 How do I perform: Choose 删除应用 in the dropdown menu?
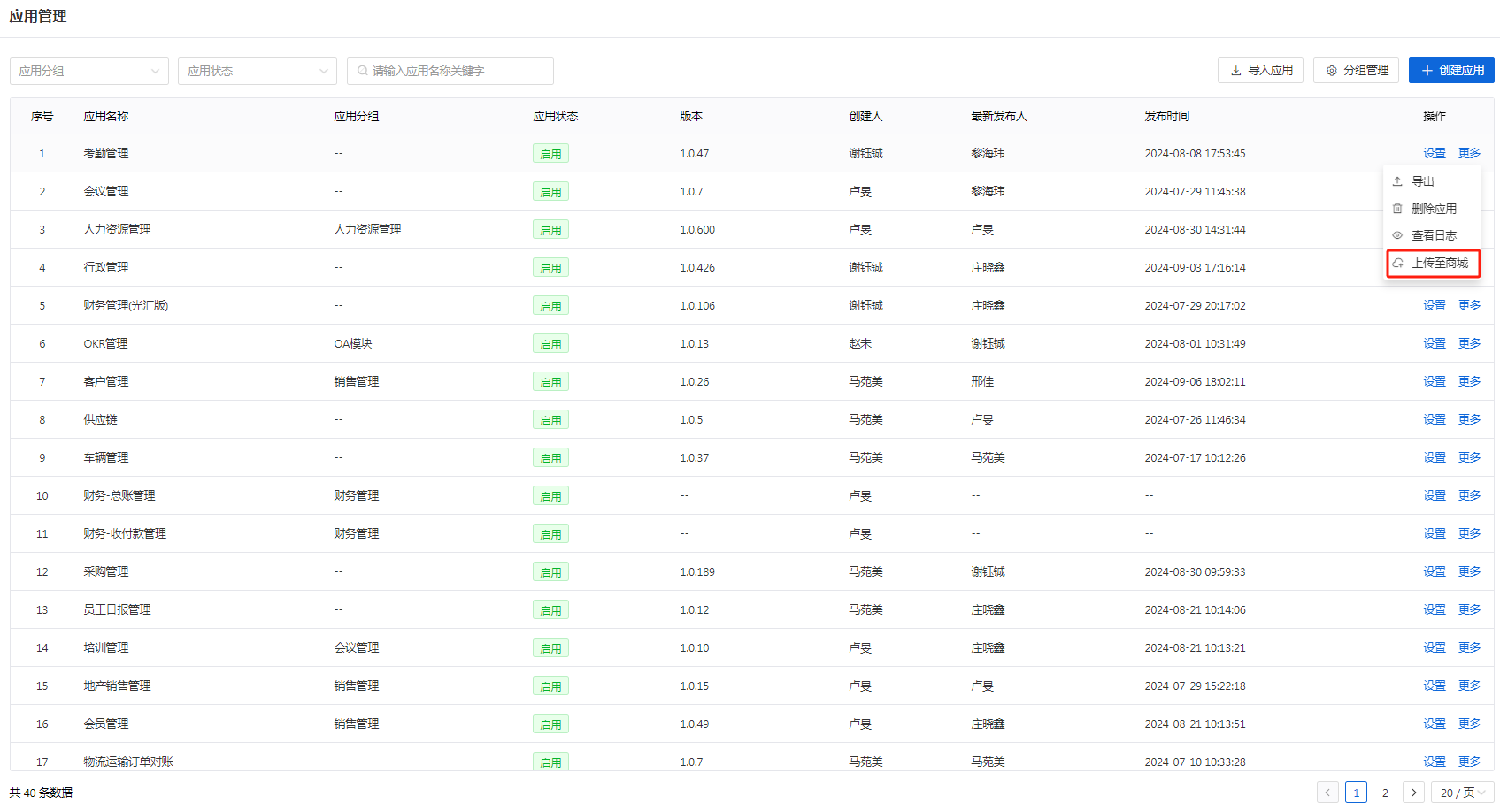(x=1433, y=209)
